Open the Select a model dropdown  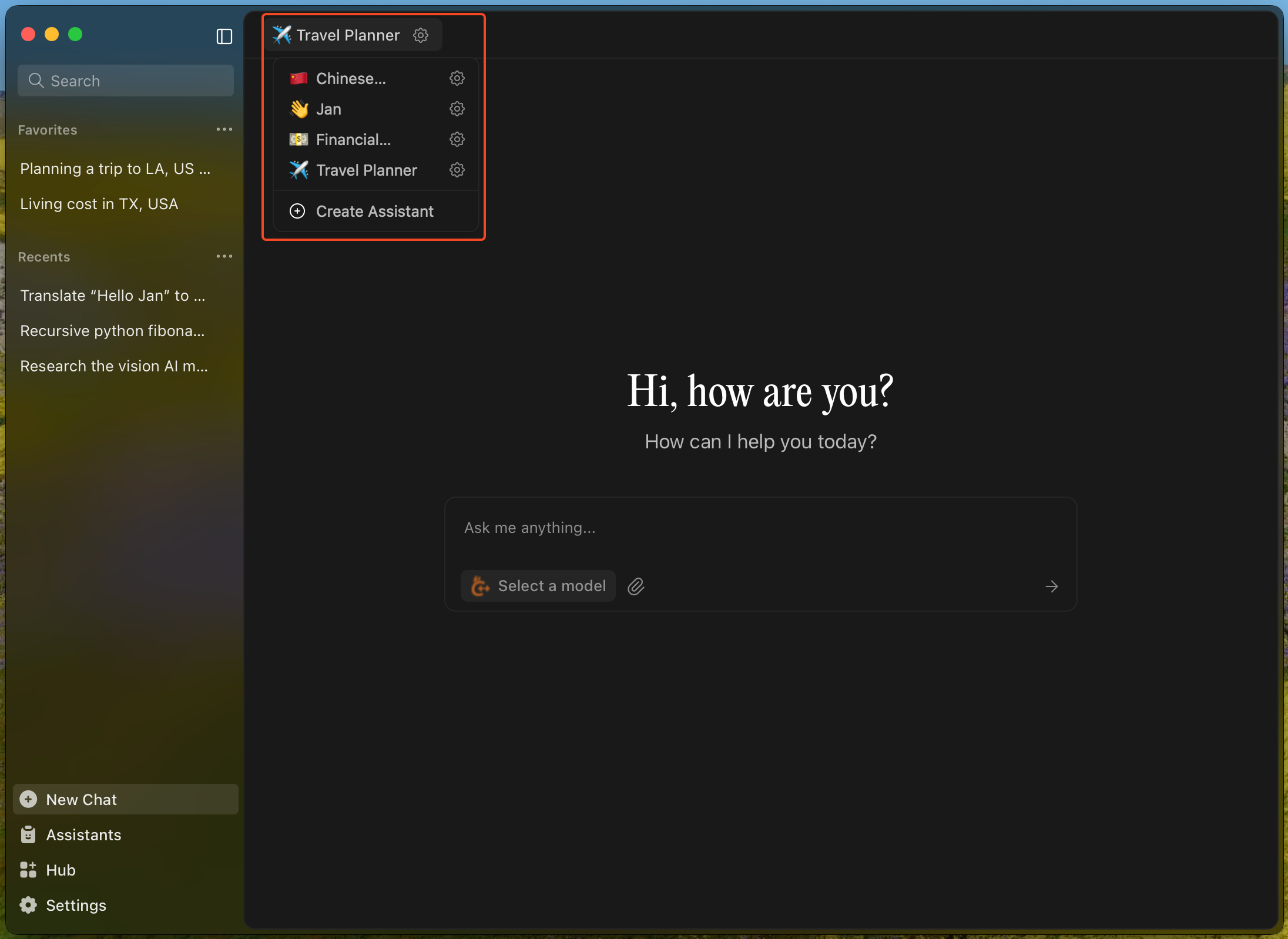(538, 586)
